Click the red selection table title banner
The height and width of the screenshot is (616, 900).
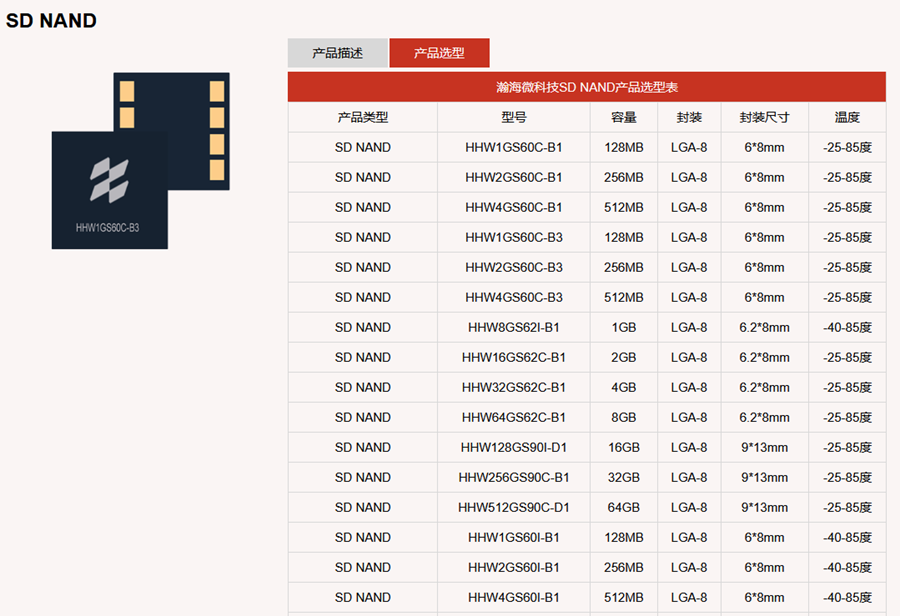click(587, 87)
